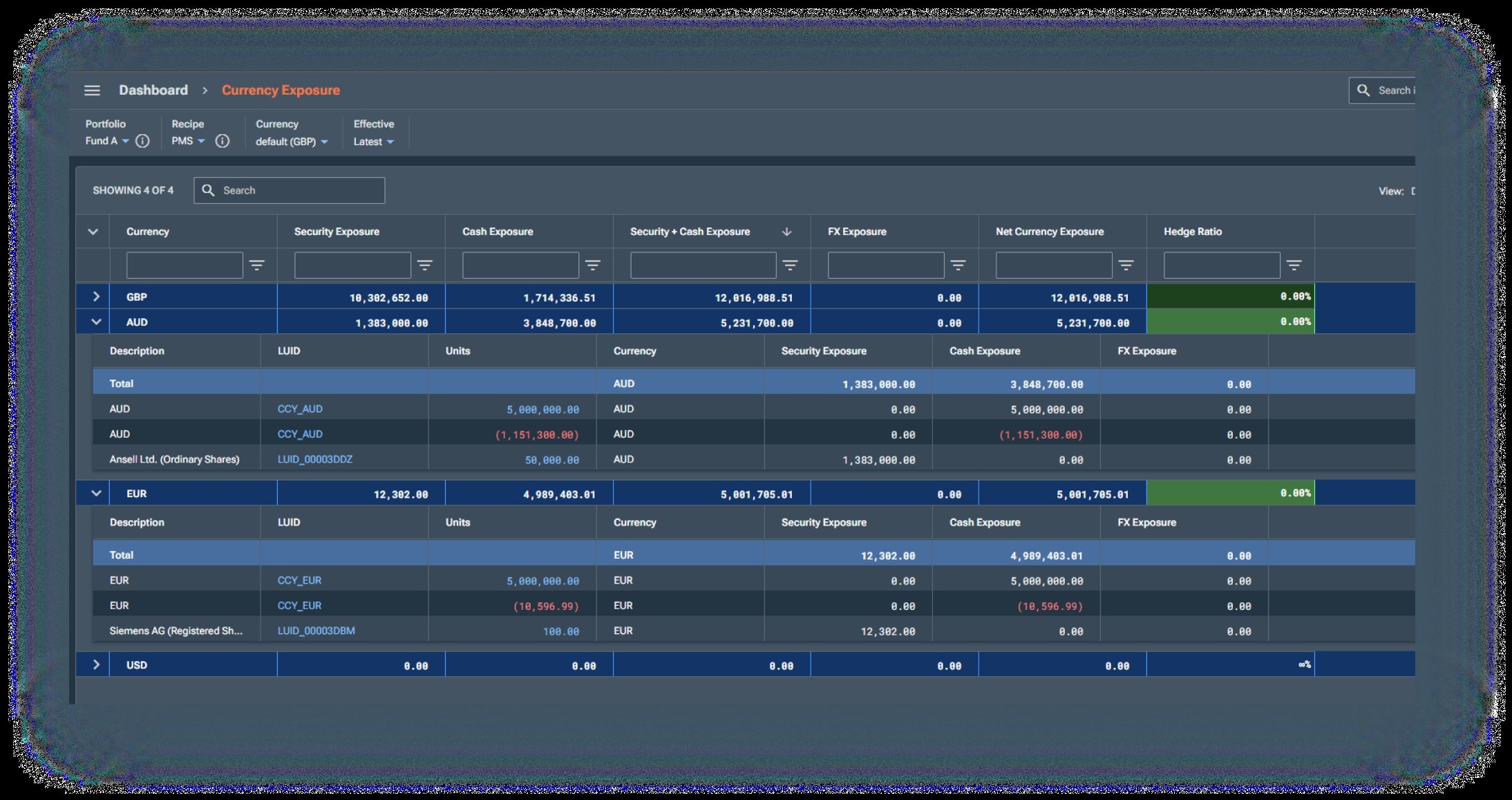Open the Hedge Ratio filter icon
This screenshot has height=800, width=1512.
click(x=1294, y=266)
